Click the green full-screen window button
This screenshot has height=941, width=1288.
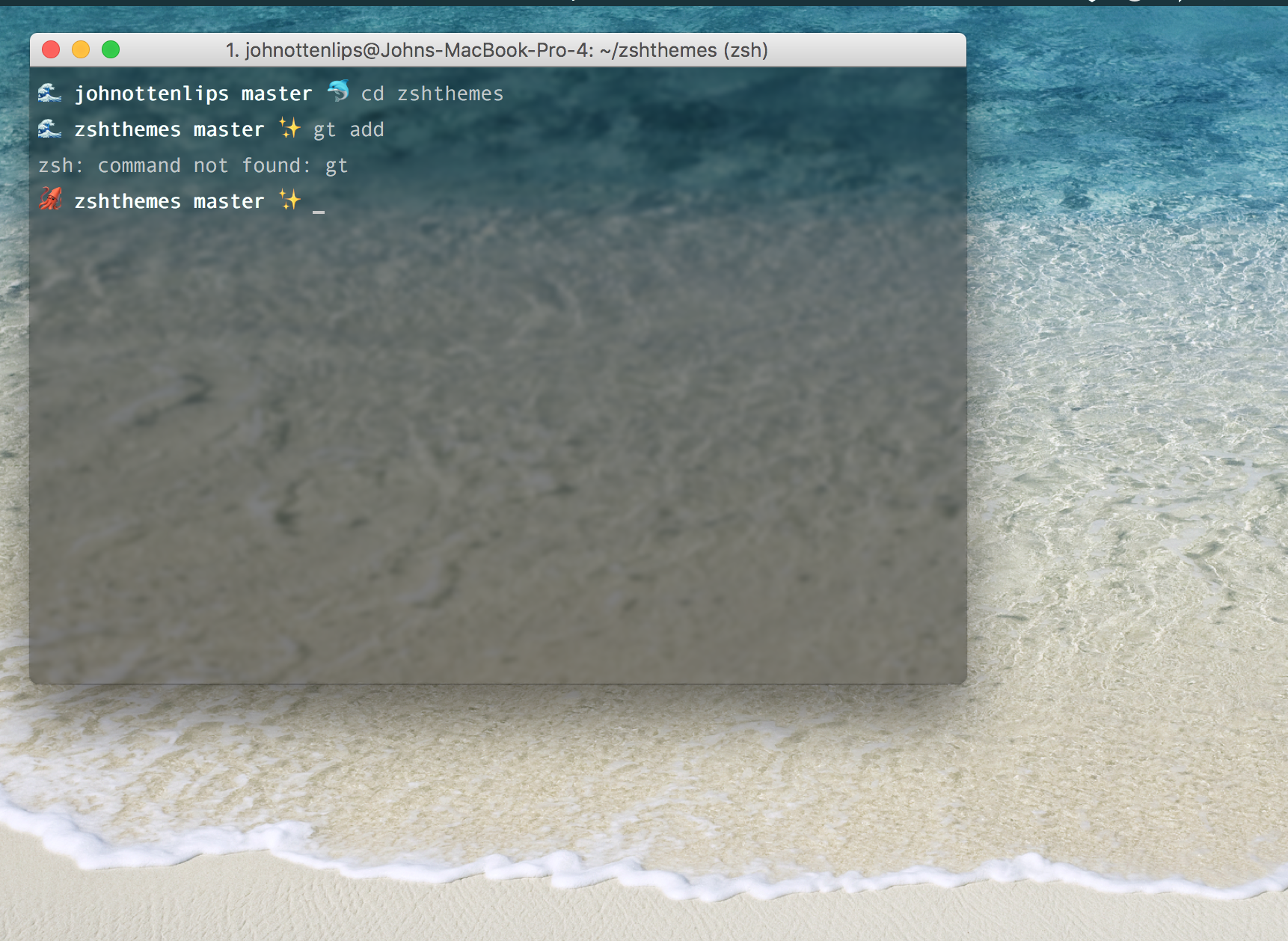coord(111,50)
